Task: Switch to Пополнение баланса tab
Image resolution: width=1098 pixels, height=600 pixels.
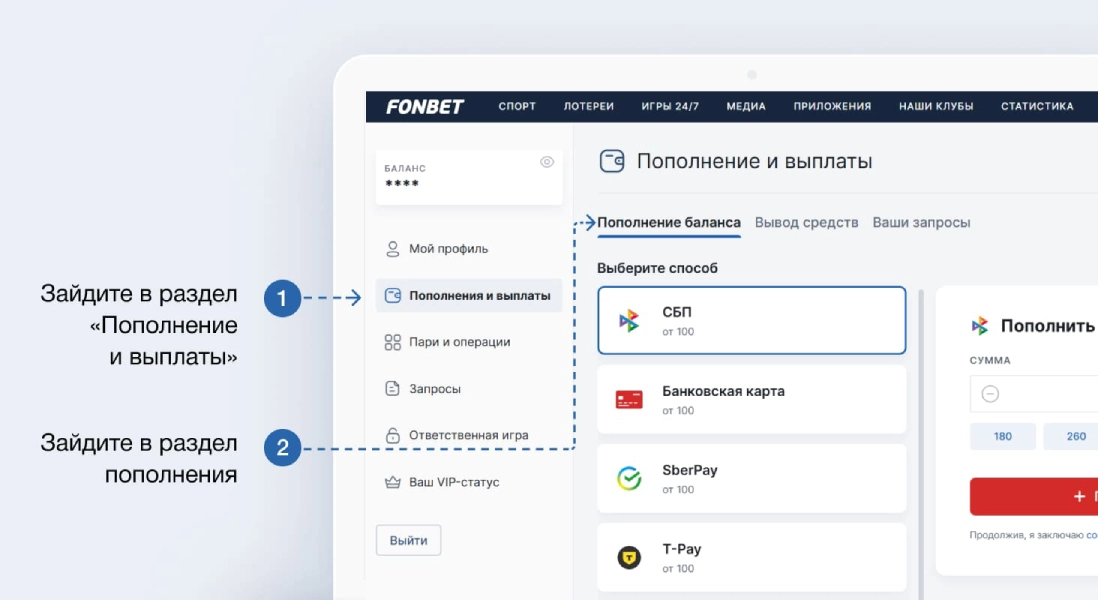Action: (669, 223)
